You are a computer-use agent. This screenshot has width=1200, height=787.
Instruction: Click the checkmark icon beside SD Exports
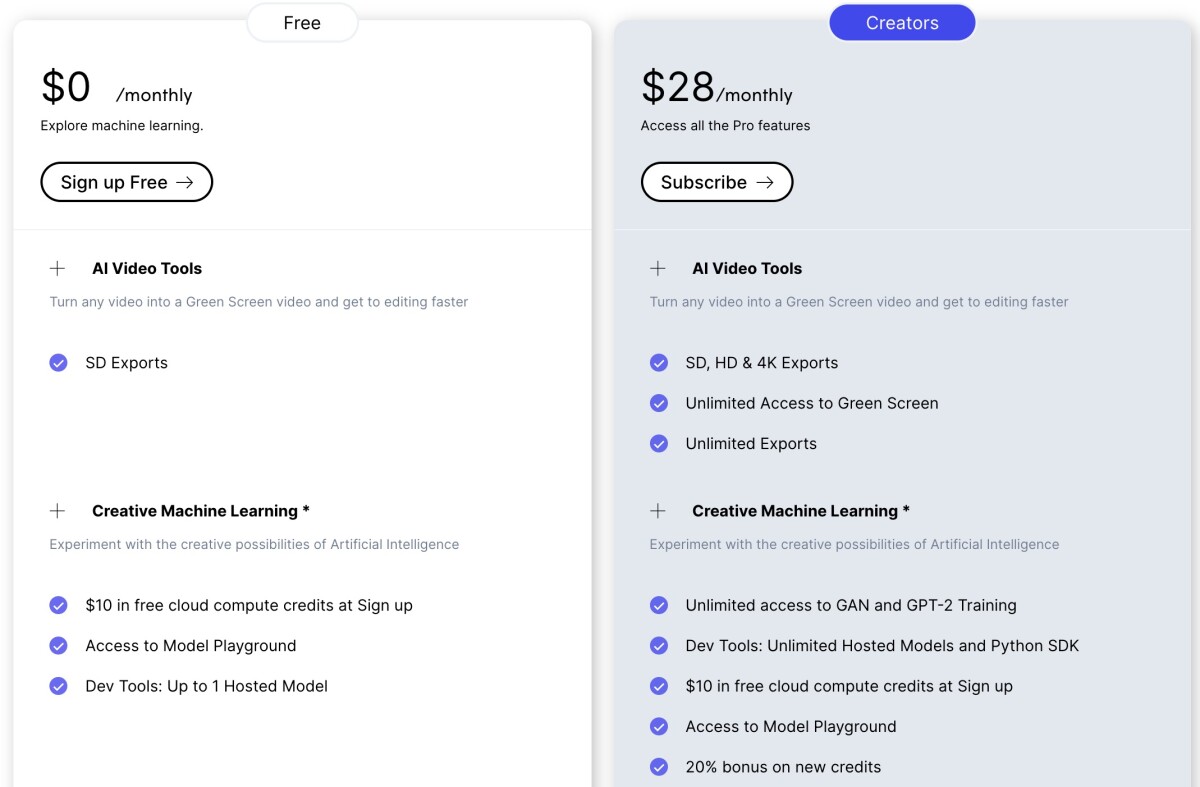coord(58,363)
